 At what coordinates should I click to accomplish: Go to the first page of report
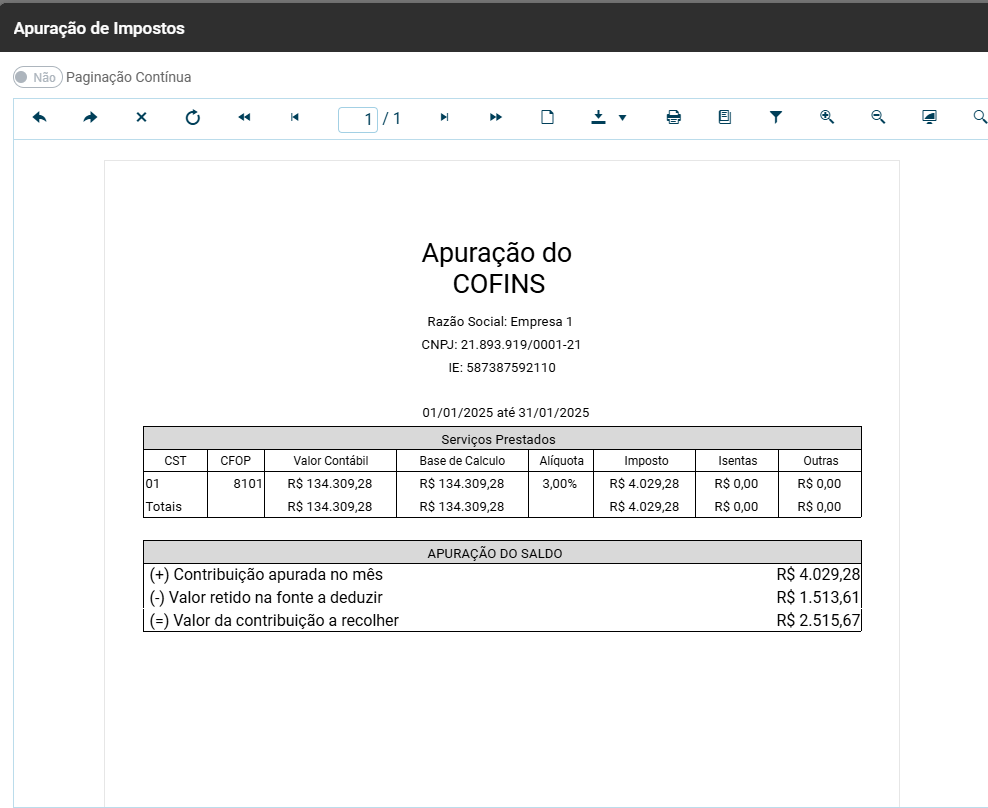[244, 118]
